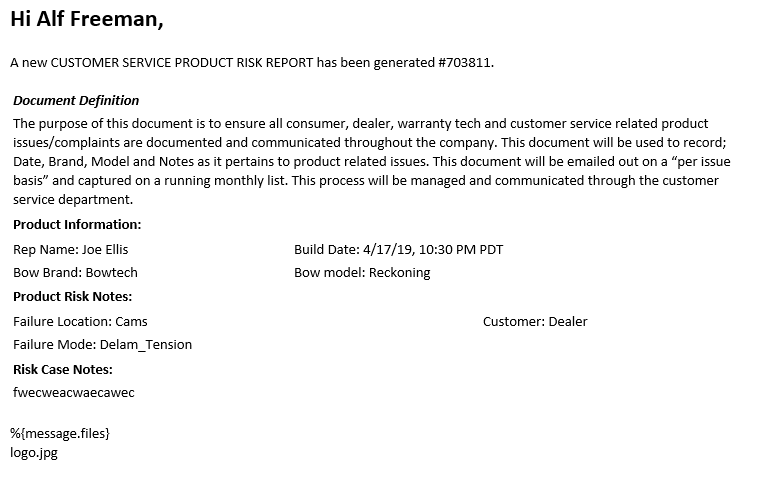Click the 'Product Risk Notes:' heading
Viewport: 784px width, 495px height.
72,296
